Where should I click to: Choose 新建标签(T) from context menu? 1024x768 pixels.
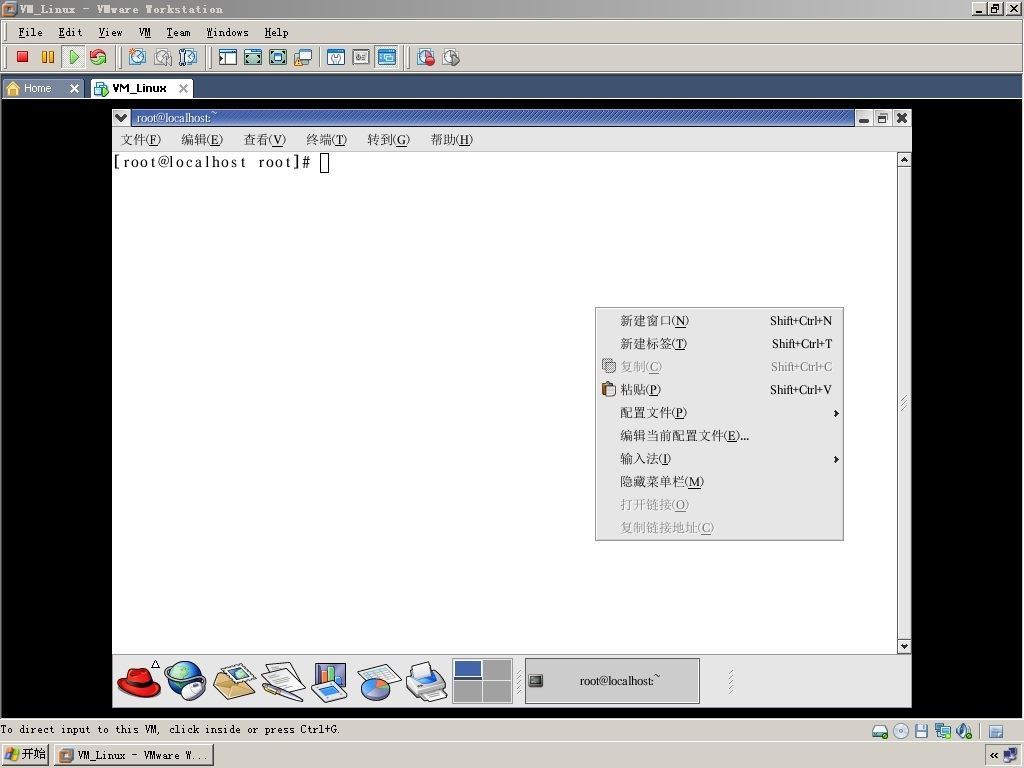(x=720, y=344)
